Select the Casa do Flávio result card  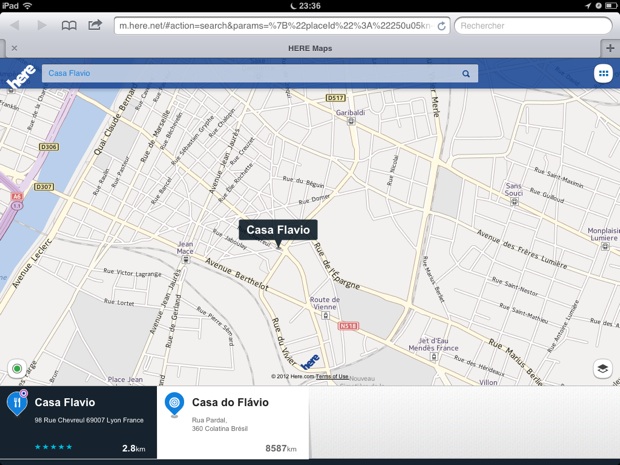coord(233,422)
